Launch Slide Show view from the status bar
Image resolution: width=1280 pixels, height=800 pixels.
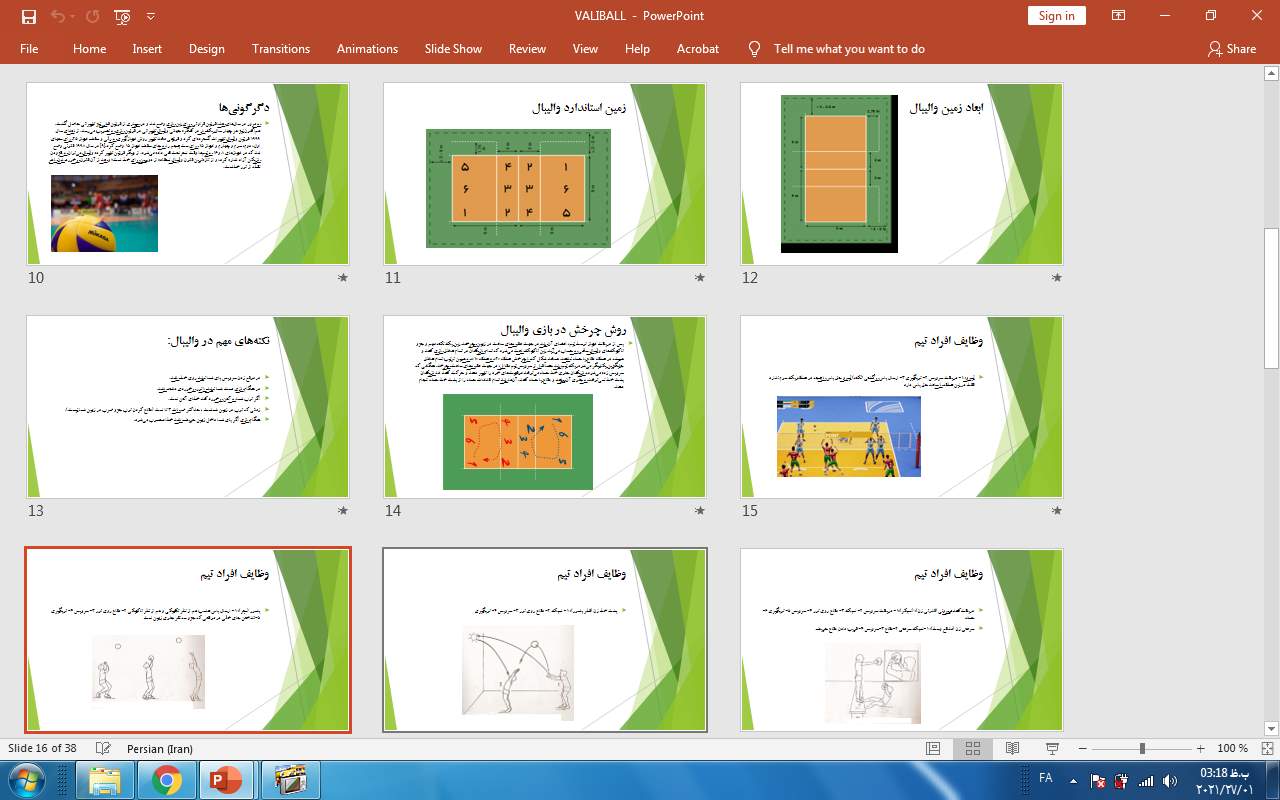pos(1052,748)
